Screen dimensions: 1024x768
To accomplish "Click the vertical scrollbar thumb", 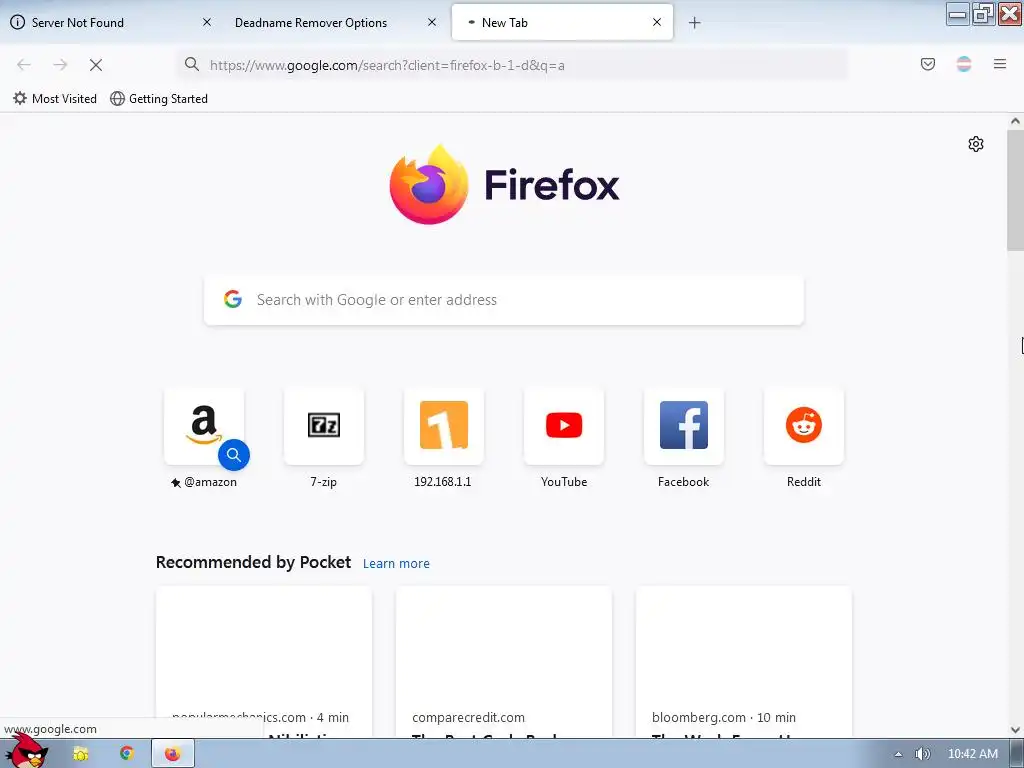I will [x=1015, y=189].
